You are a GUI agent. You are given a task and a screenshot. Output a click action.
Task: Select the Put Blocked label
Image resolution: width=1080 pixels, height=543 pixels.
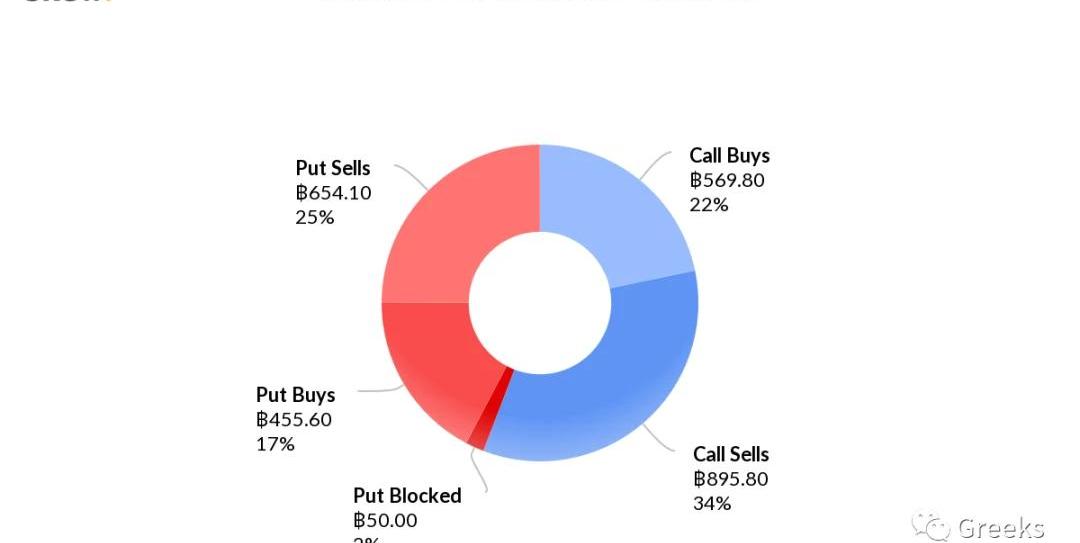(407, 496)
